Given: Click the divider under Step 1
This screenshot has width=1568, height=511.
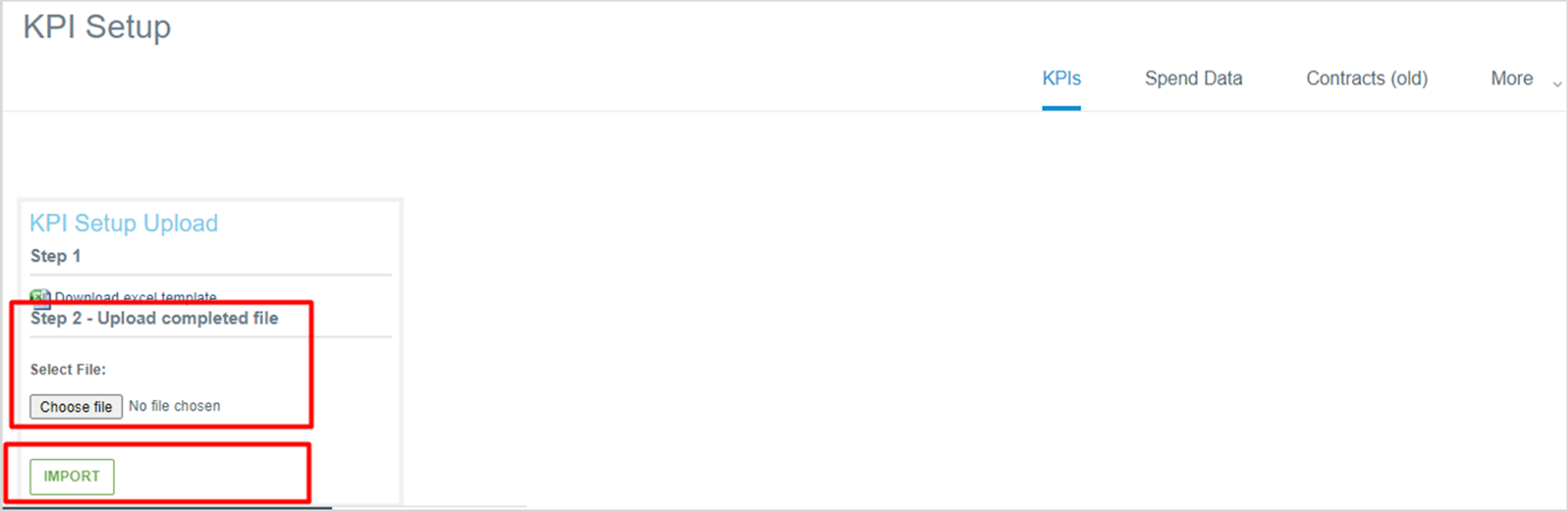Looking at the screenshot, I should click(x=210, y=275).
